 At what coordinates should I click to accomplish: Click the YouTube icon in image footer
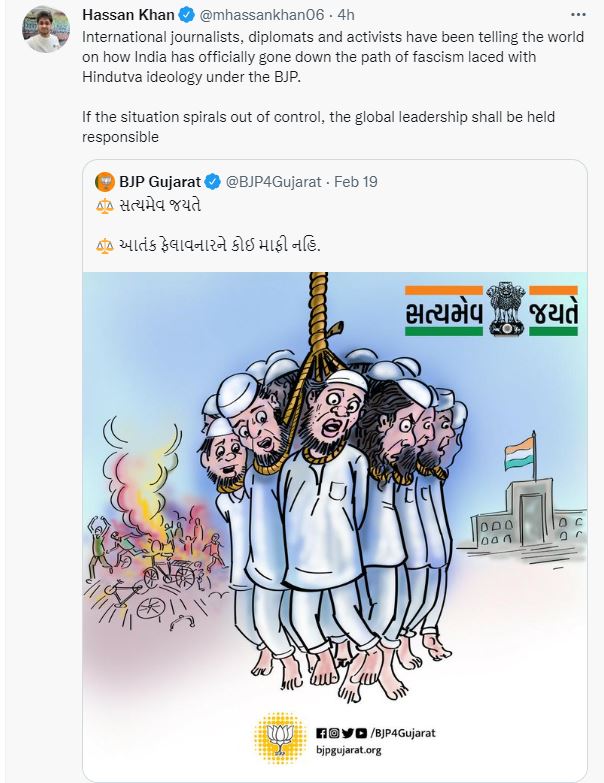coord(361,733)
